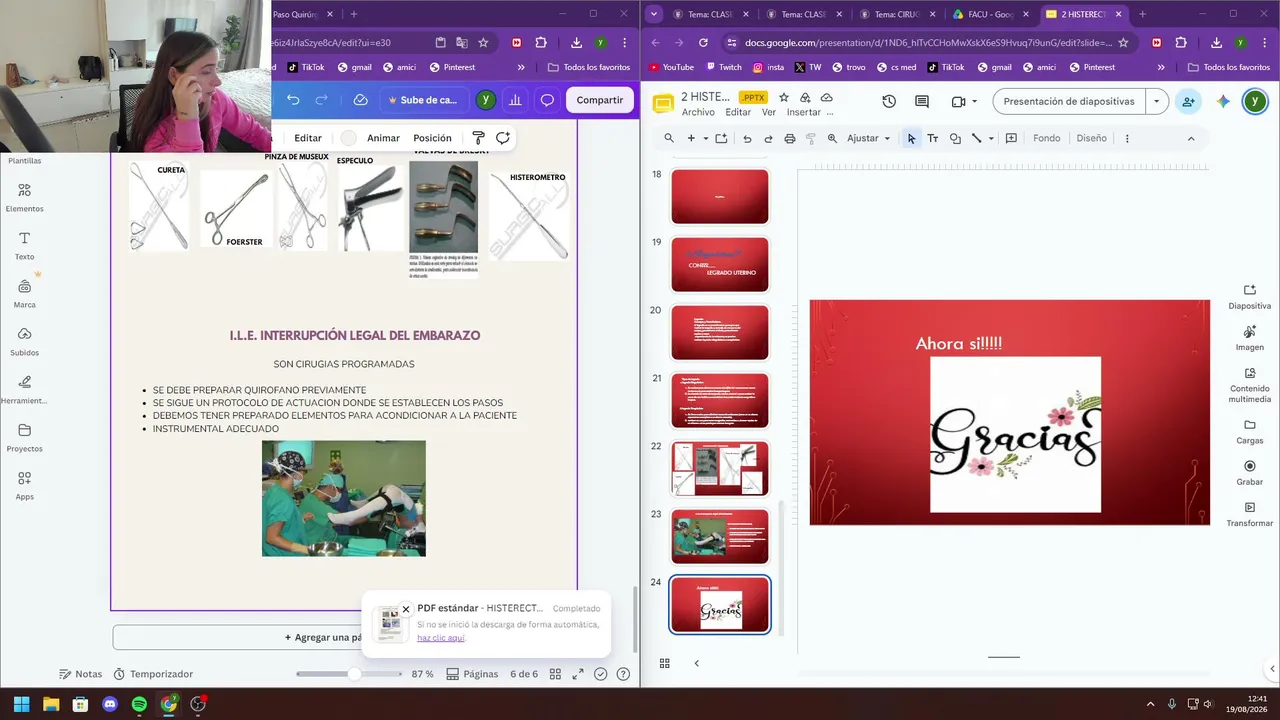Image resolution: width=1280 pixels, height=720 pixels.
Task: Open Marca (brand) panel in Canva
Action: coord(24,294)
